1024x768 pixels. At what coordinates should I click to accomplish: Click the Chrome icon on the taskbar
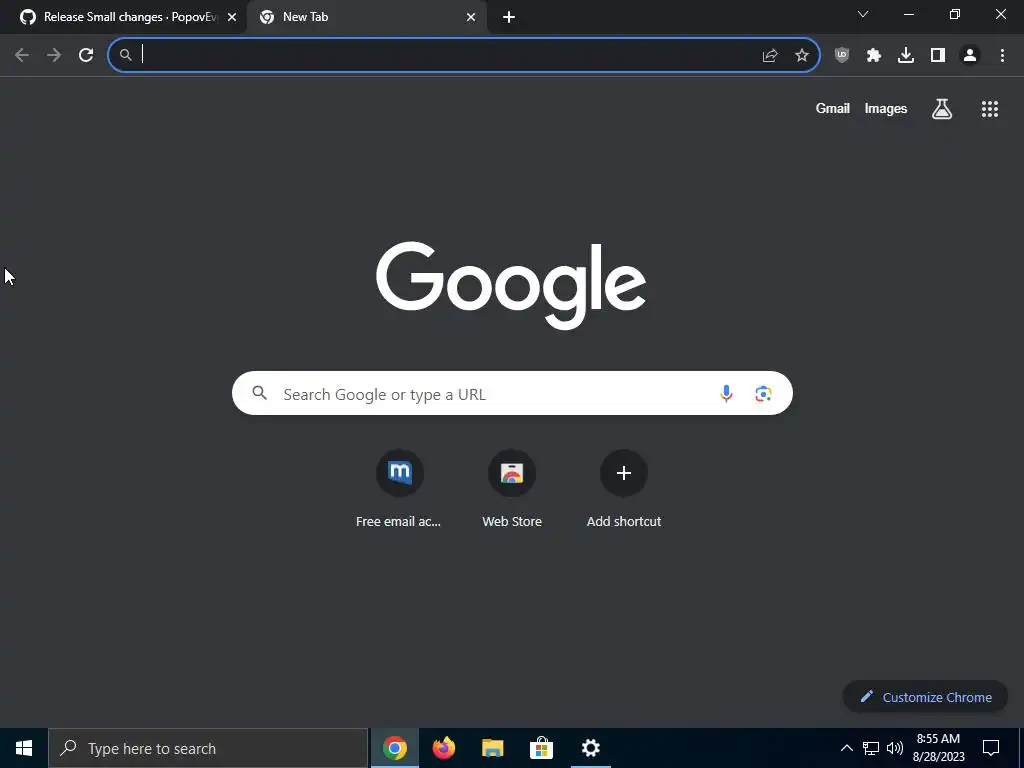394,748
